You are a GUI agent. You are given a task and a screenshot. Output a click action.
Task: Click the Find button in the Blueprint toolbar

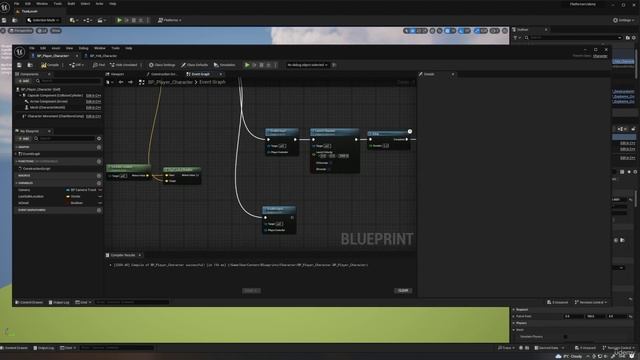tap(99, 65)
